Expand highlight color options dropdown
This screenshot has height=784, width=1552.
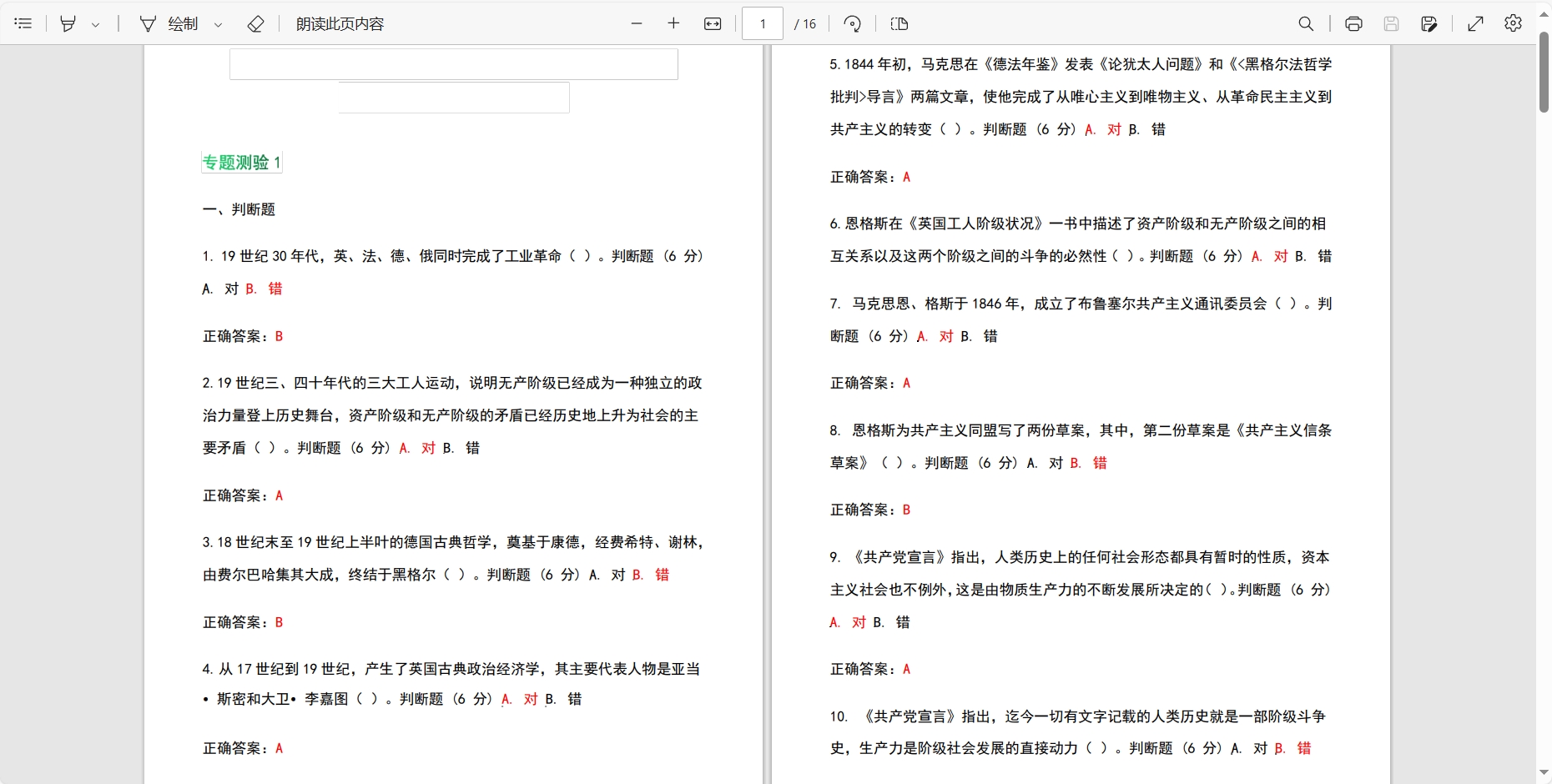[96, 24]
